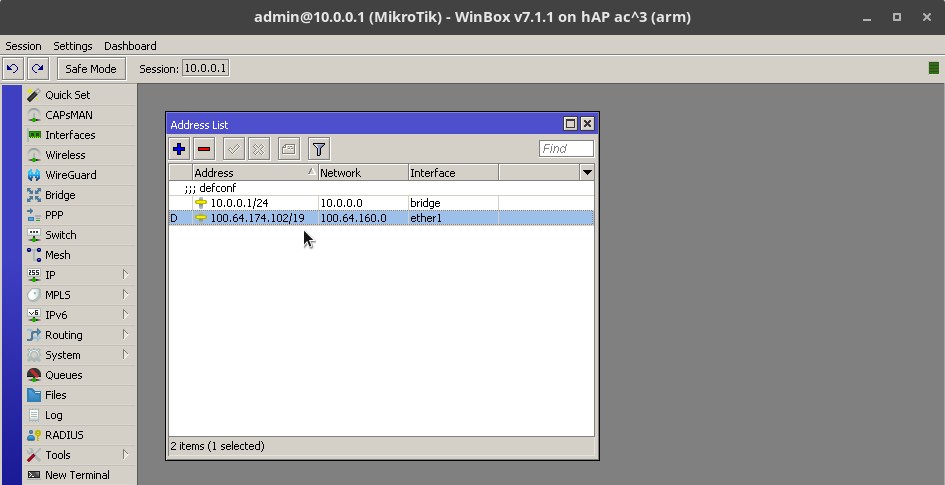Click the Tools sidebar icon
Screen dimensions: 945x485
[x=34, y=454]
